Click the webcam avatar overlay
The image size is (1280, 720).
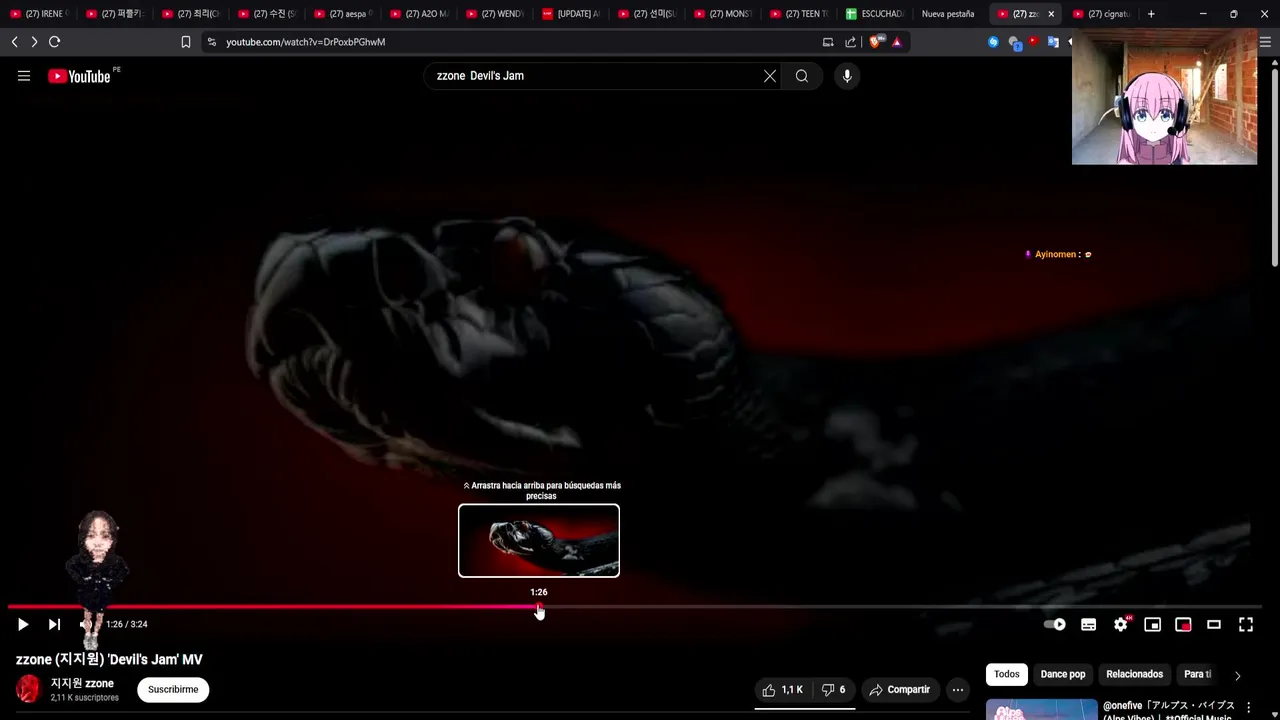tap(1164, 97)
